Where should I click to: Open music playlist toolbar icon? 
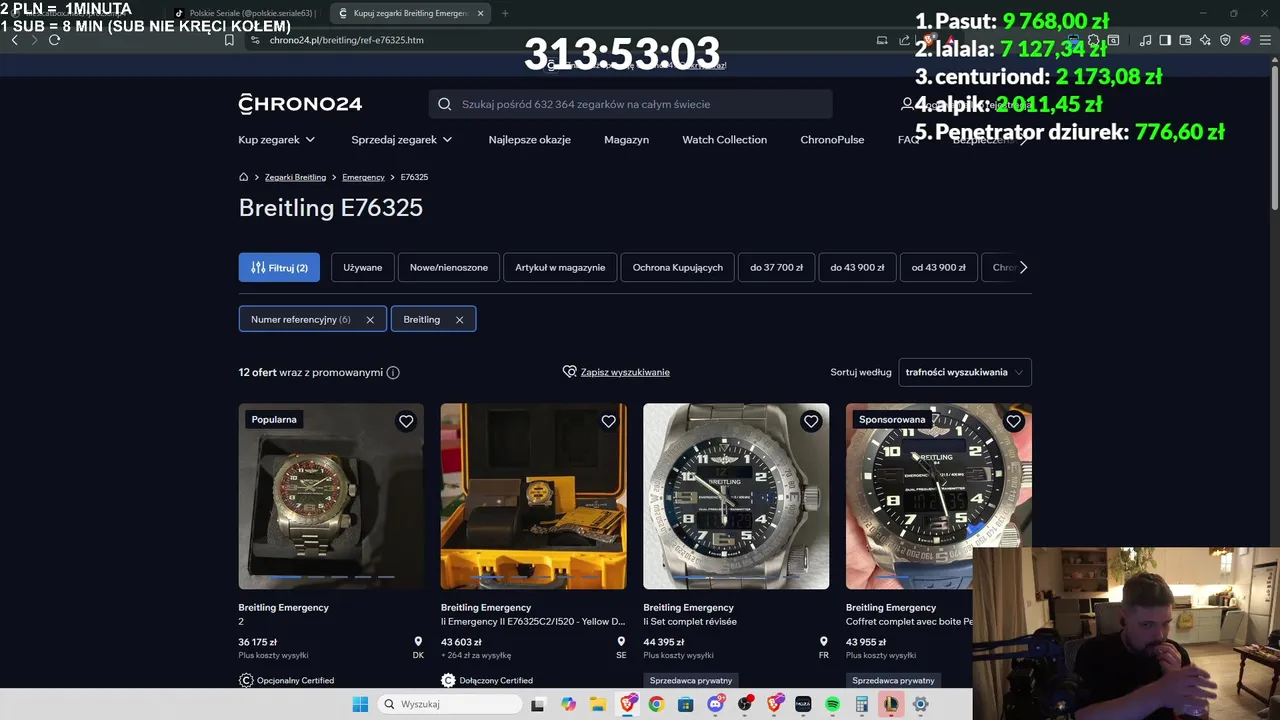[1145, 40]
